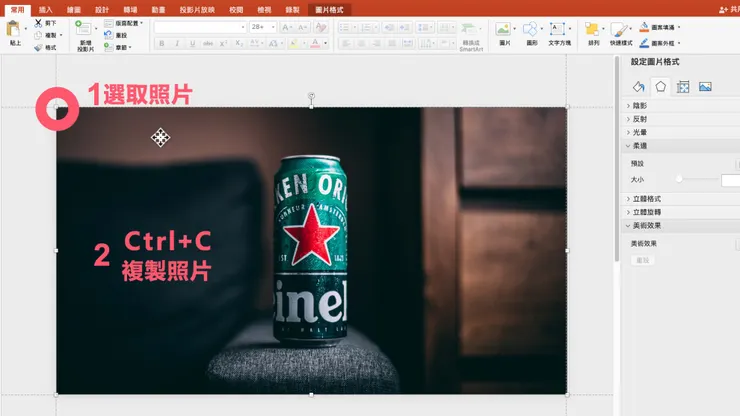The image size is (740, 416).
Task: Click the 格式 format painter icon
Action: [38, 47]
